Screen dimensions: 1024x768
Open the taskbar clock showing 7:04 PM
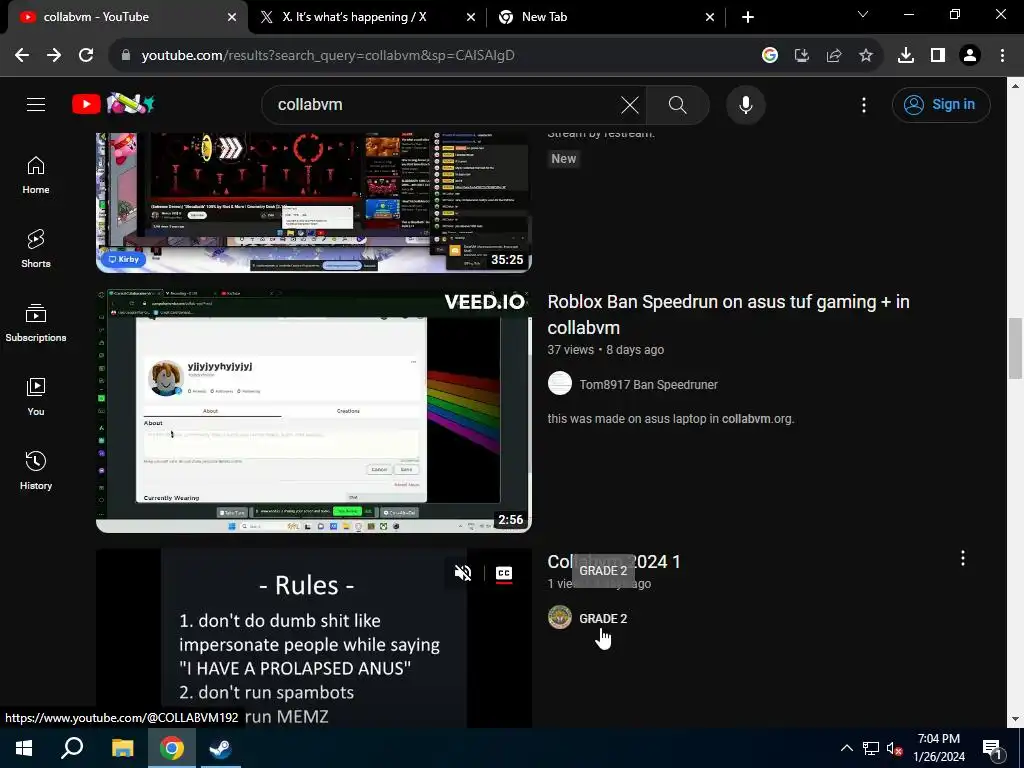[x=938, y=748]
